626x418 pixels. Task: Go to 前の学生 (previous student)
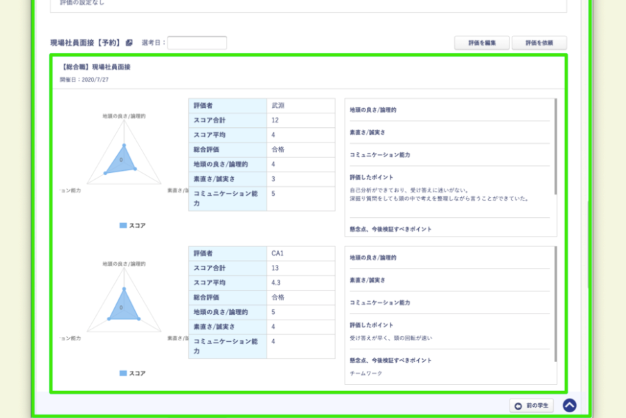(530, 405)
